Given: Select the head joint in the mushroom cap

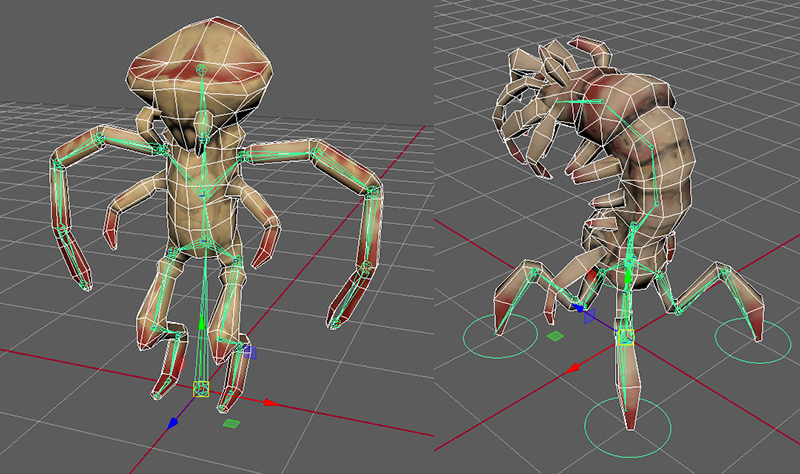Looking at the screenshot, I should [x=201, y=70].
